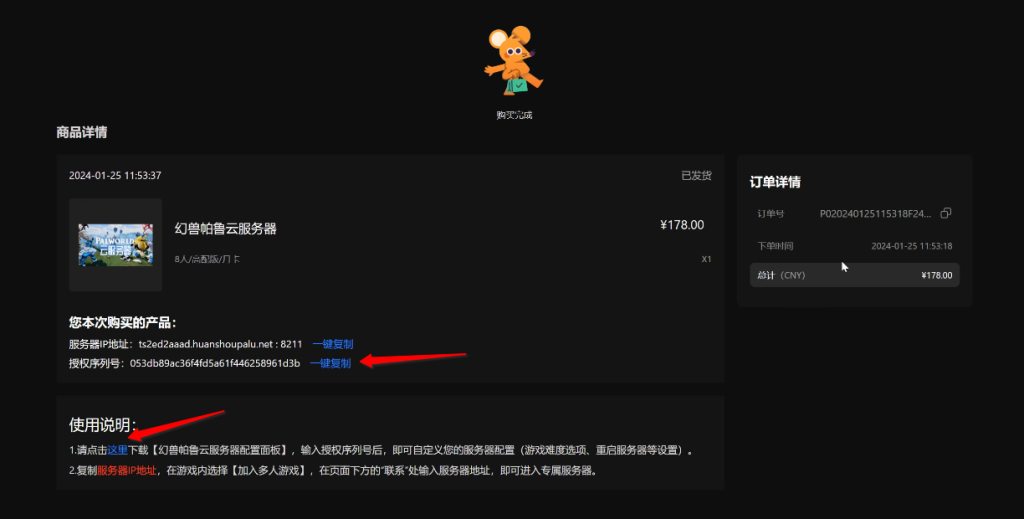Click the 商品详情 heading
This screenshot has height=519, width=1024.
[x=82, y=132]
